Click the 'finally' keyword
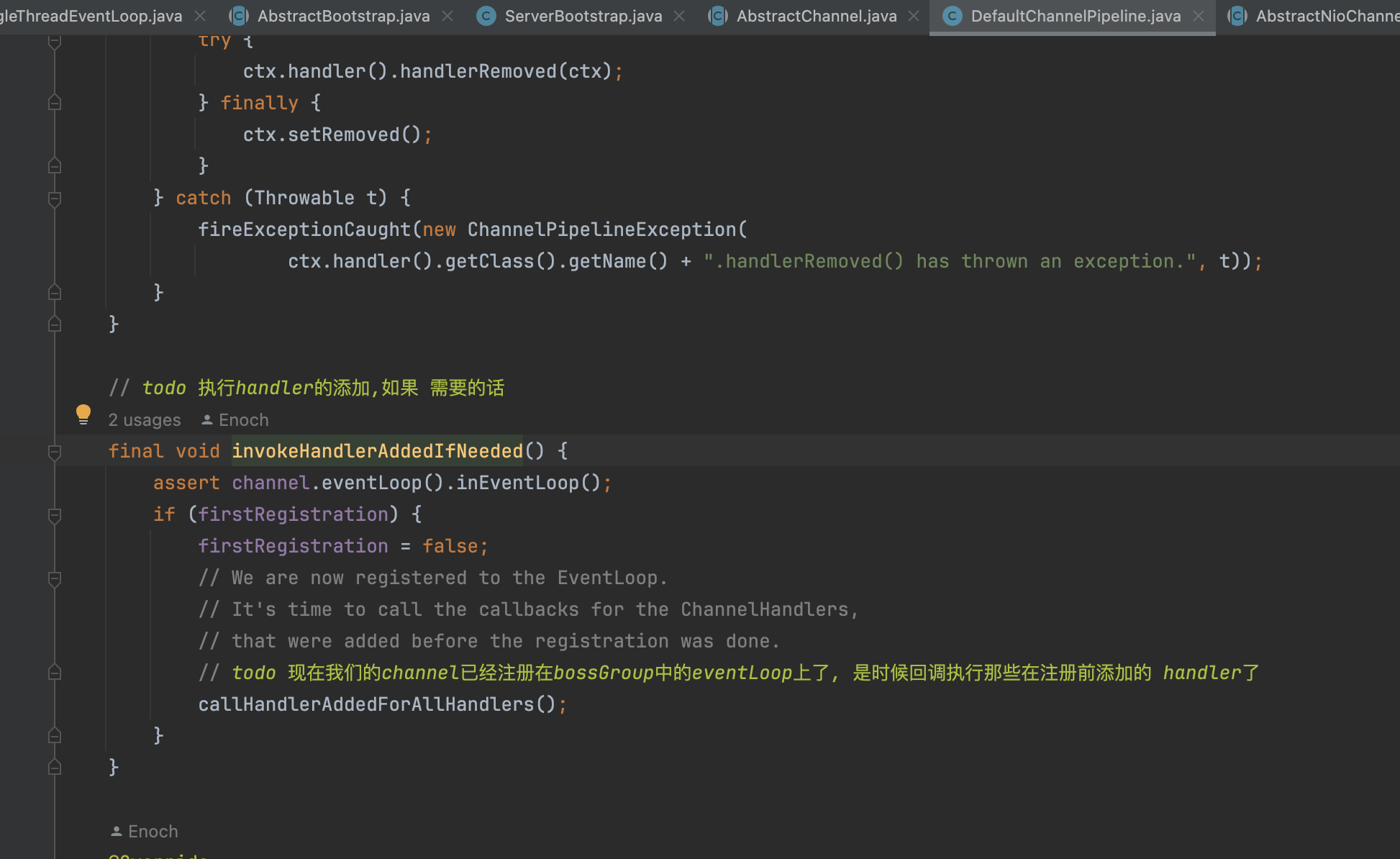1400x859 pixels. (259, 103)
